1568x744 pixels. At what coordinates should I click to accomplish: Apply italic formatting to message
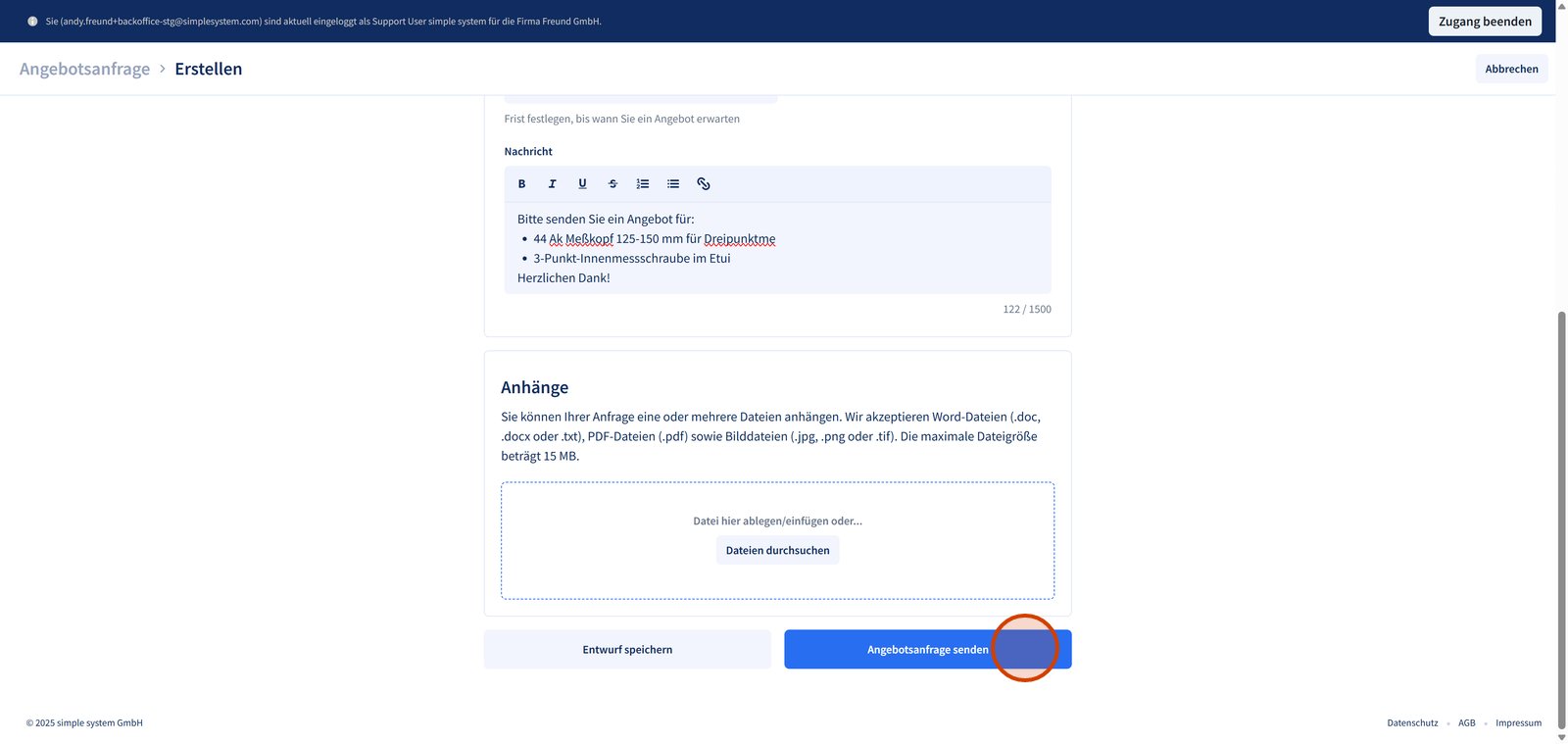click(552, 183)
